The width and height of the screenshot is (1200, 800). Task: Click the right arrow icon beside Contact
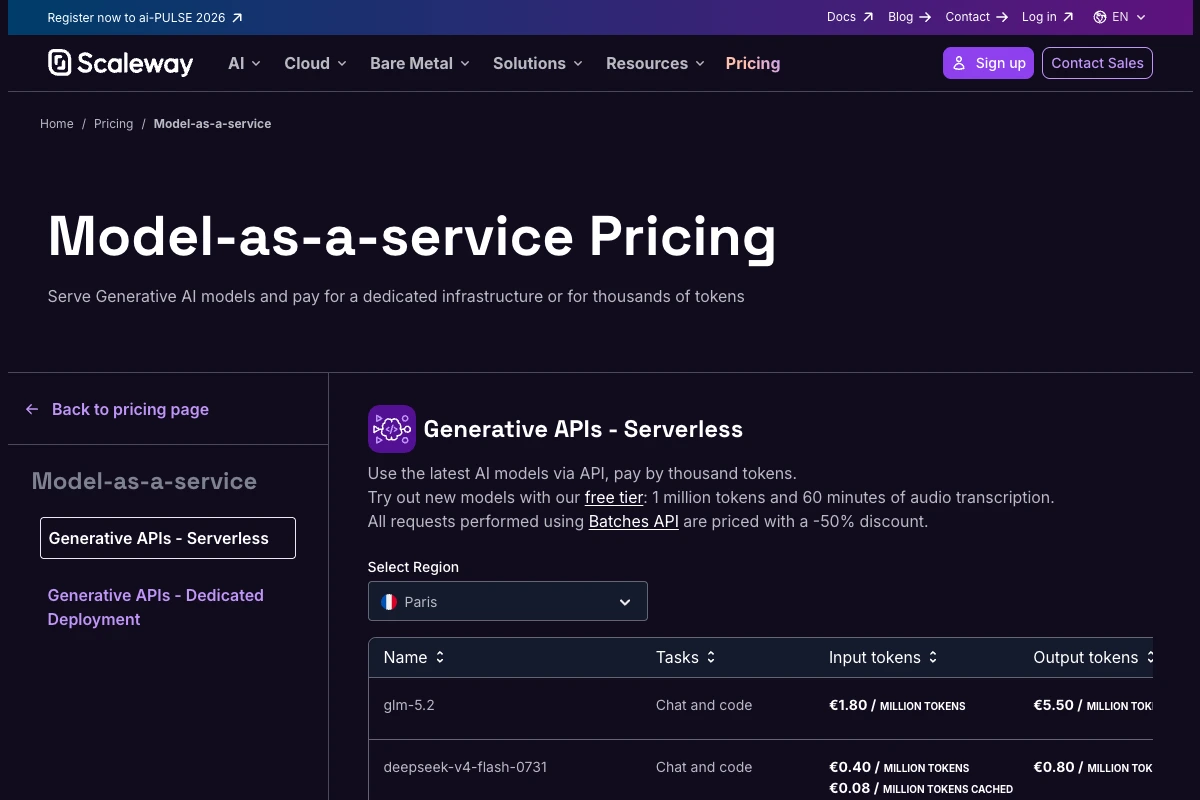tap(1002, 17)
